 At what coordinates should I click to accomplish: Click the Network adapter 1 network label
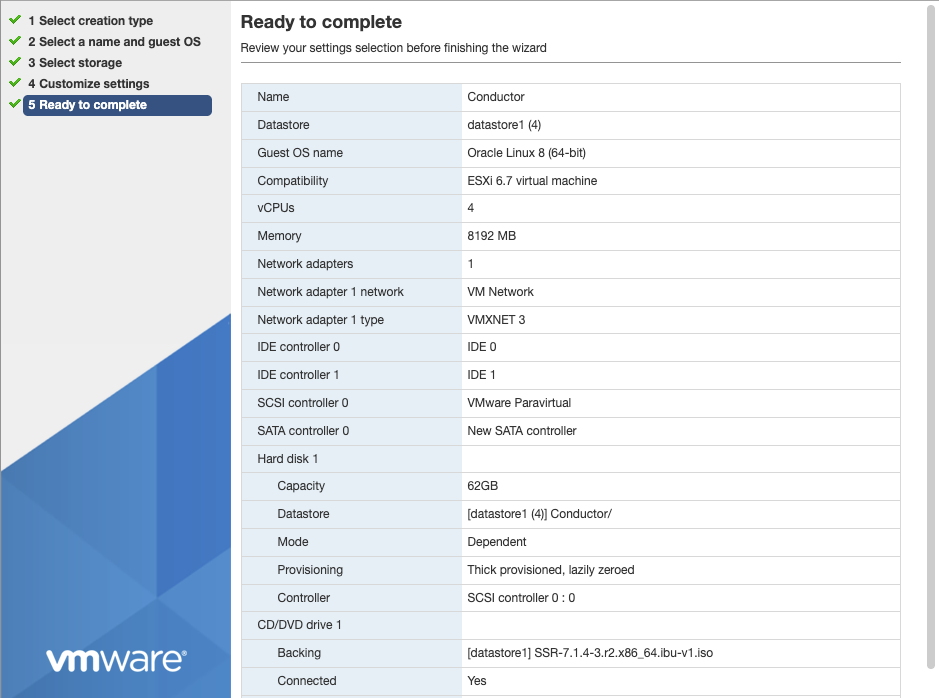[x=331, y=292]
